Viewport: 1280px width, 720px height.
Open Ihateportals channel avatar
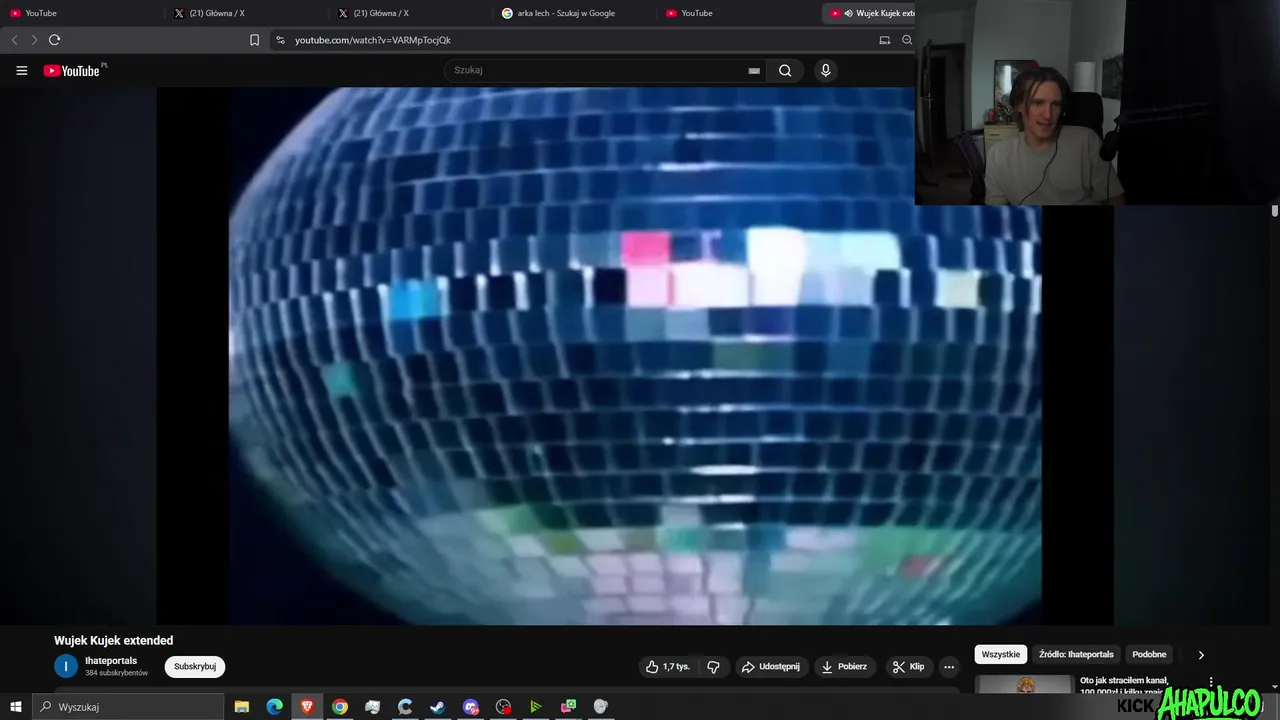[66, 666]
